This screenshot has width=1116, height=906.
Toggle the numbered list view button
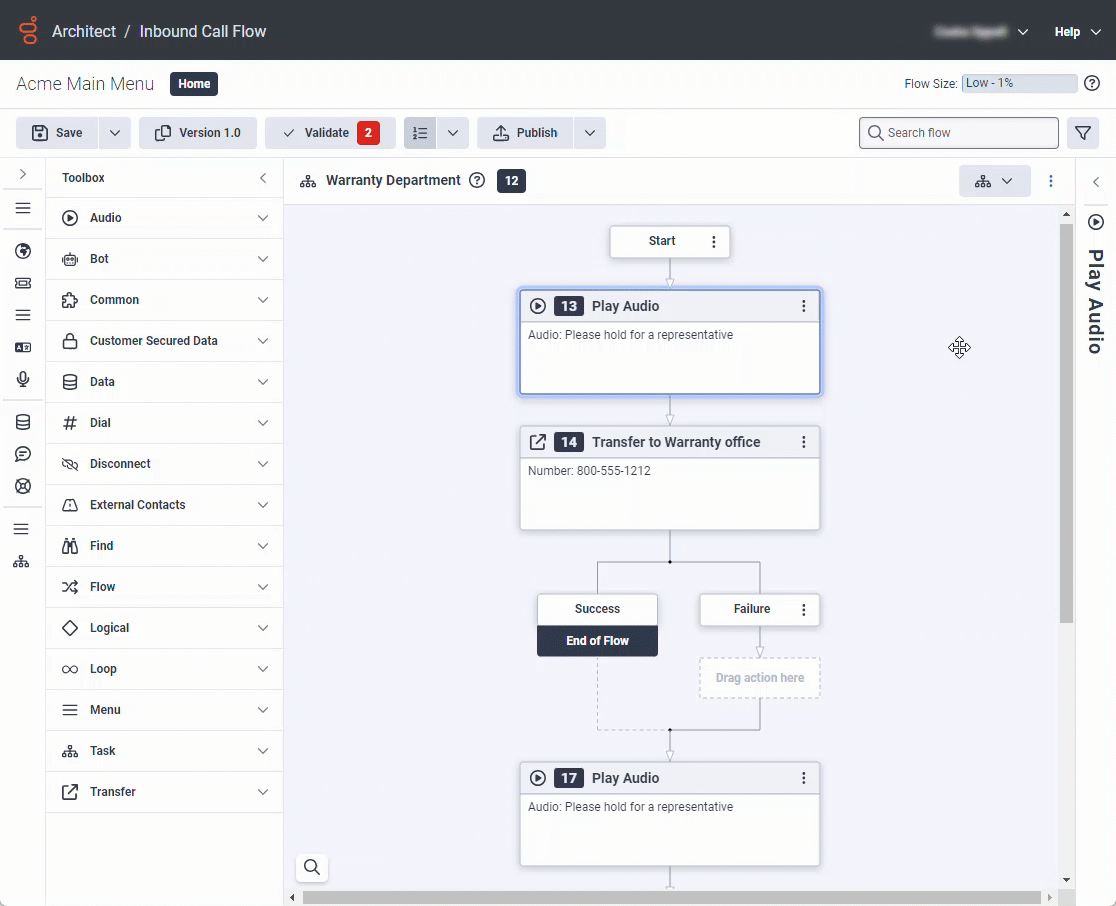pyautogui.click(x=420, y=133)
